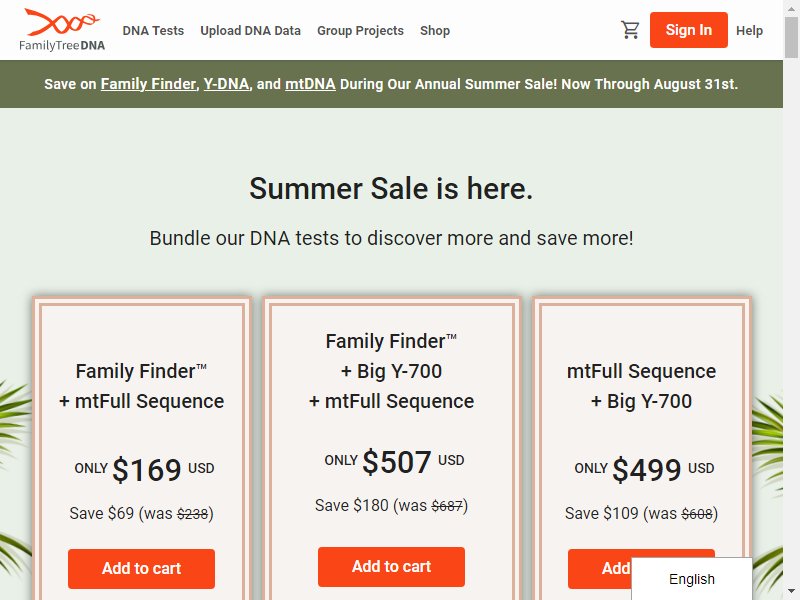Go to the Shop menu item
The width and height of the screenshot is (800, 600).
pos(435,31)
